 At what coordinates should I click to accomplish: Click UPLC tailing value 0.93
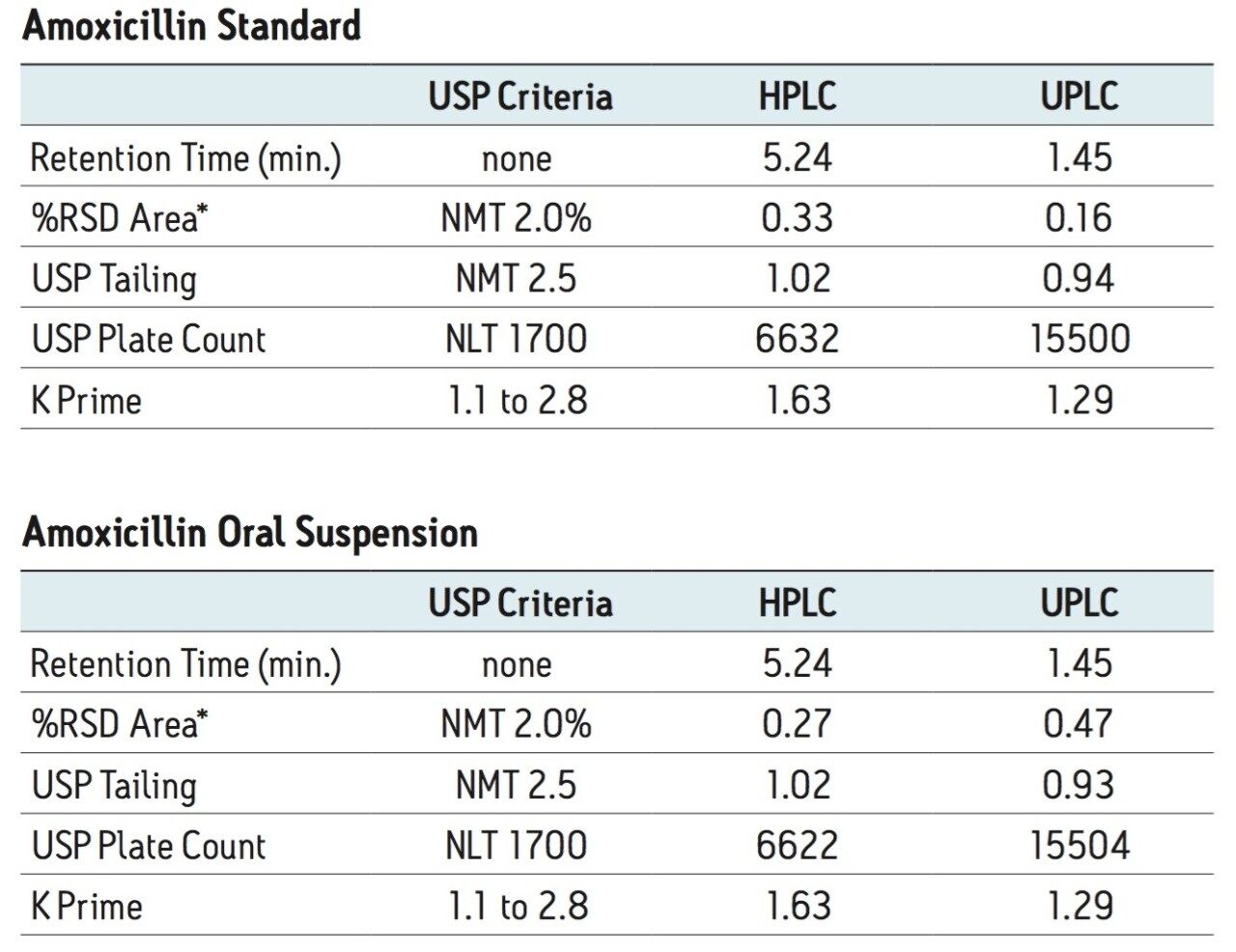(x=1079, y=785)
